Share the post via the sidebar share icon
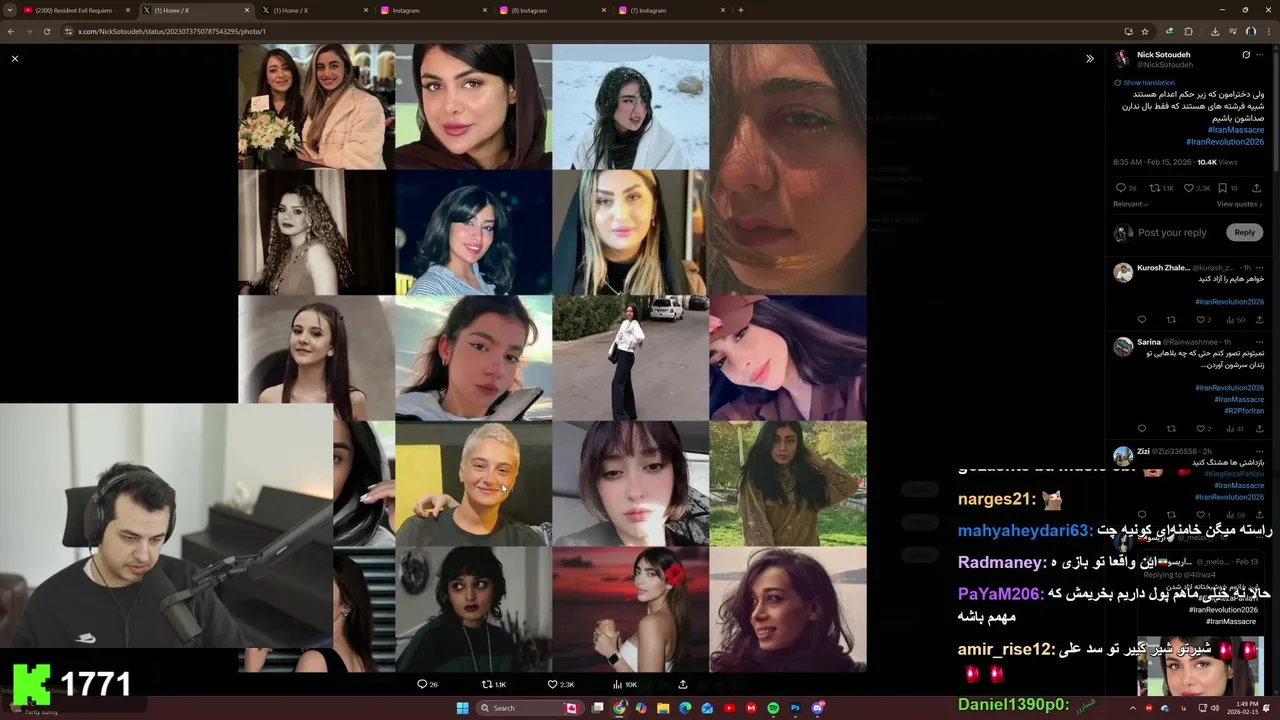The width and height of the screenshot is (1280, 720). pos(1257,188)
